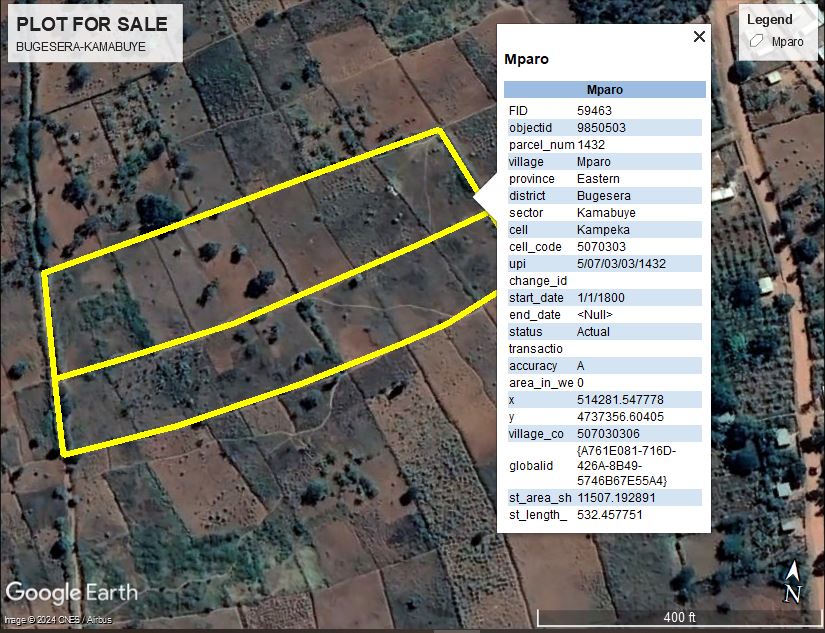Select the PLOT FOR SALE title
The width and height of the screenshot is (825, 633).
point(92,25)
